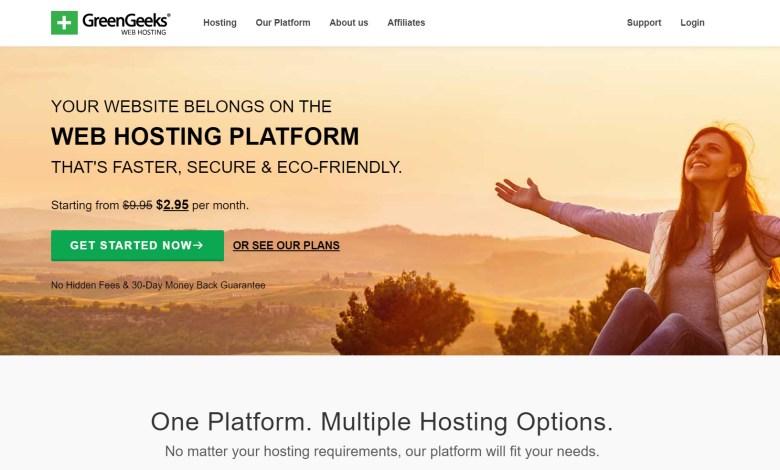Click the arrow icon inside Get Started Now
The height and width of the screenshot is (470, 780).
[x=198, y=245]
